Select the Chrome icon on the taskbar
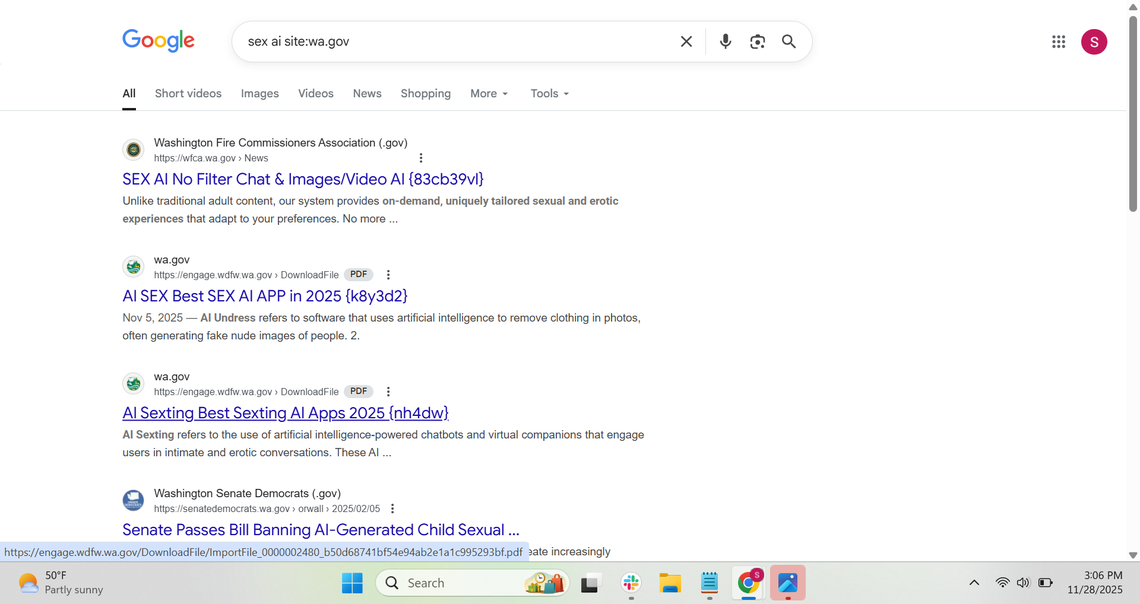 click(x=748, y=582)
